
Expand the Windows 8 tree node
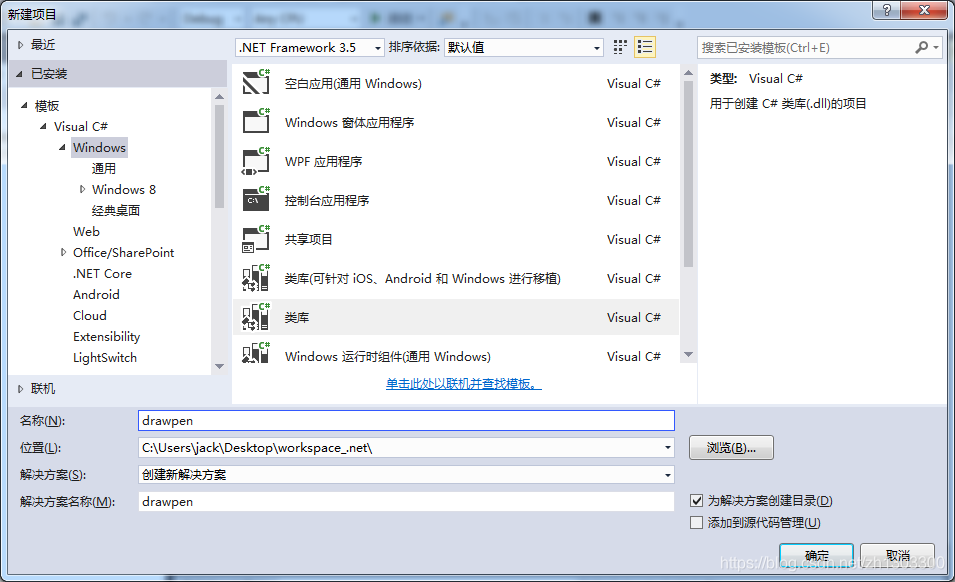point(82,189)
